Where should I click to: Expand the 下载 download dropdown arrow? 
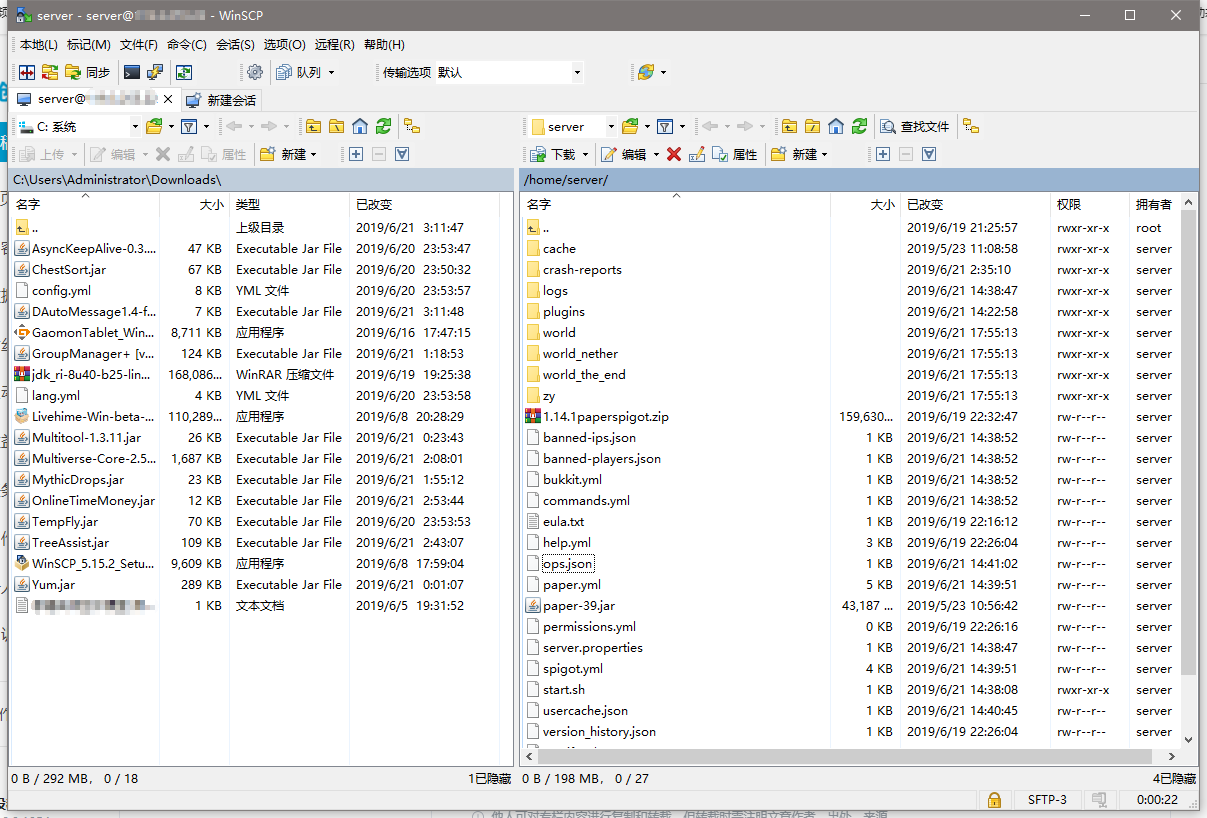[585, 154]
